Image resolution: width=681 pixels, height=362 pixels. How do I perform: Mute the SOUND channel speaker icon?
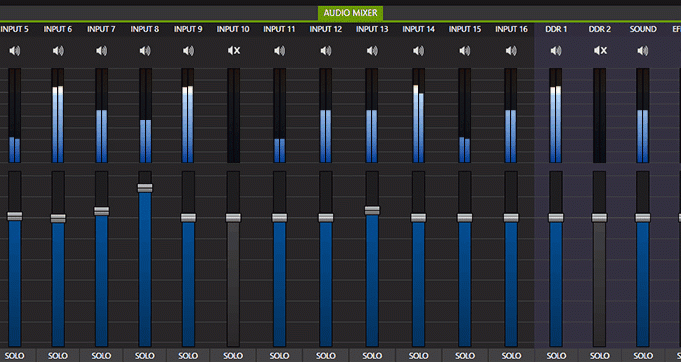pyautogui.click(x=643, y=51)
